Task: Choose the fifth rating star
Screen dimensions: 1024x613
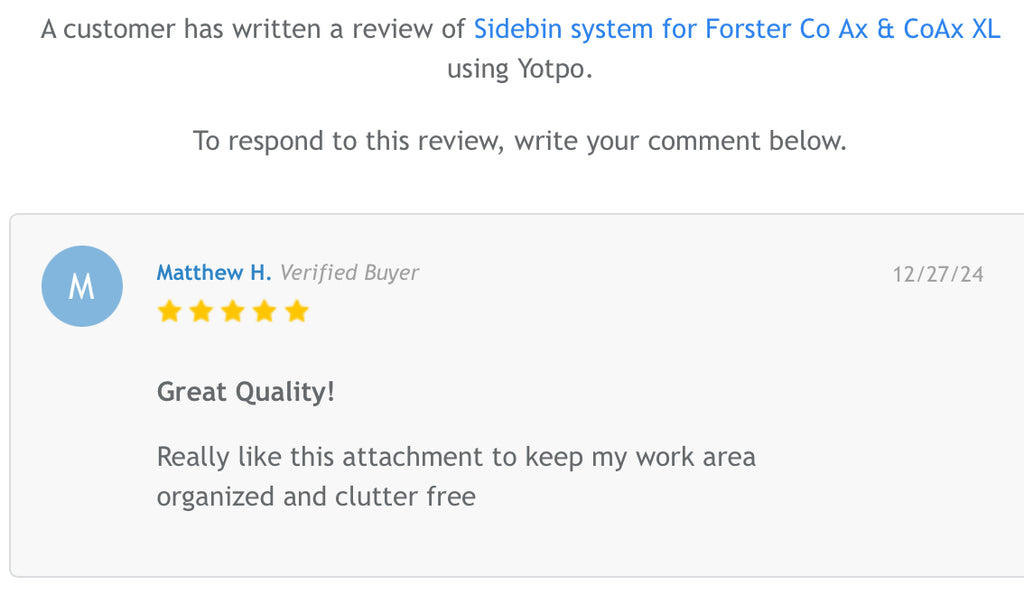Action: tap(297, 312)
